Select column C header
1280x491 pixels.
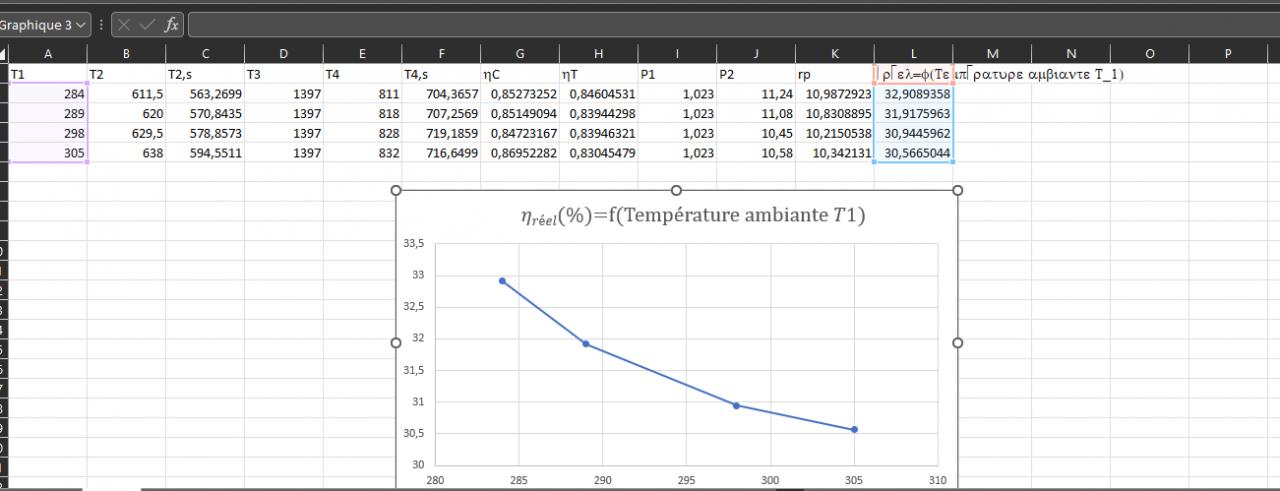pyautogui.click(x=205, y=54)
